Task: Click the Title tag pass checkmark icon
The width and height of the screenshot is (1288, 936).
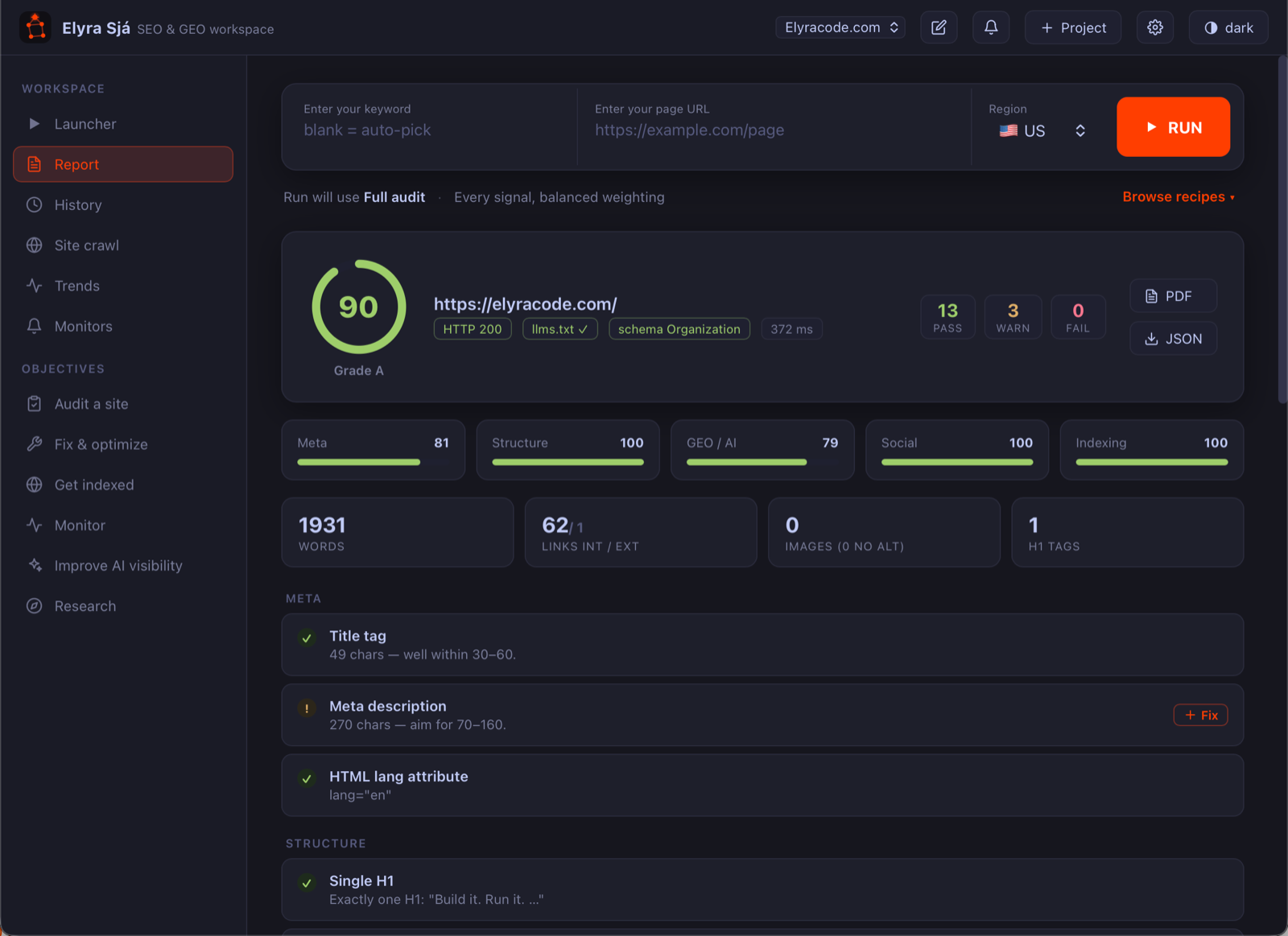Action: point(307,638)
